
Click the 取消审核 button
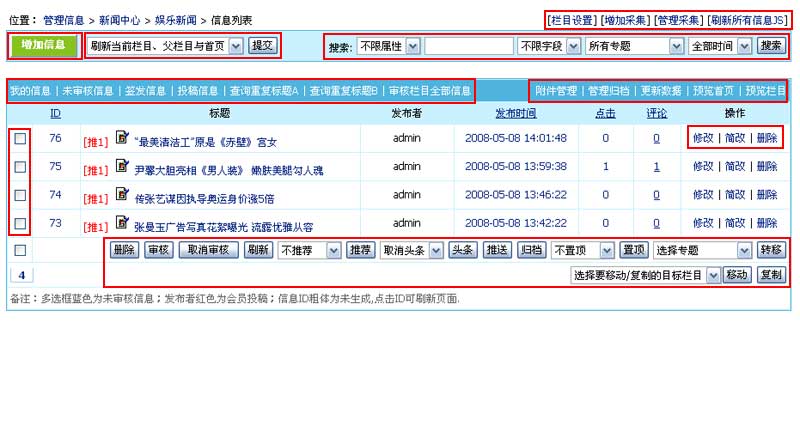208,250
